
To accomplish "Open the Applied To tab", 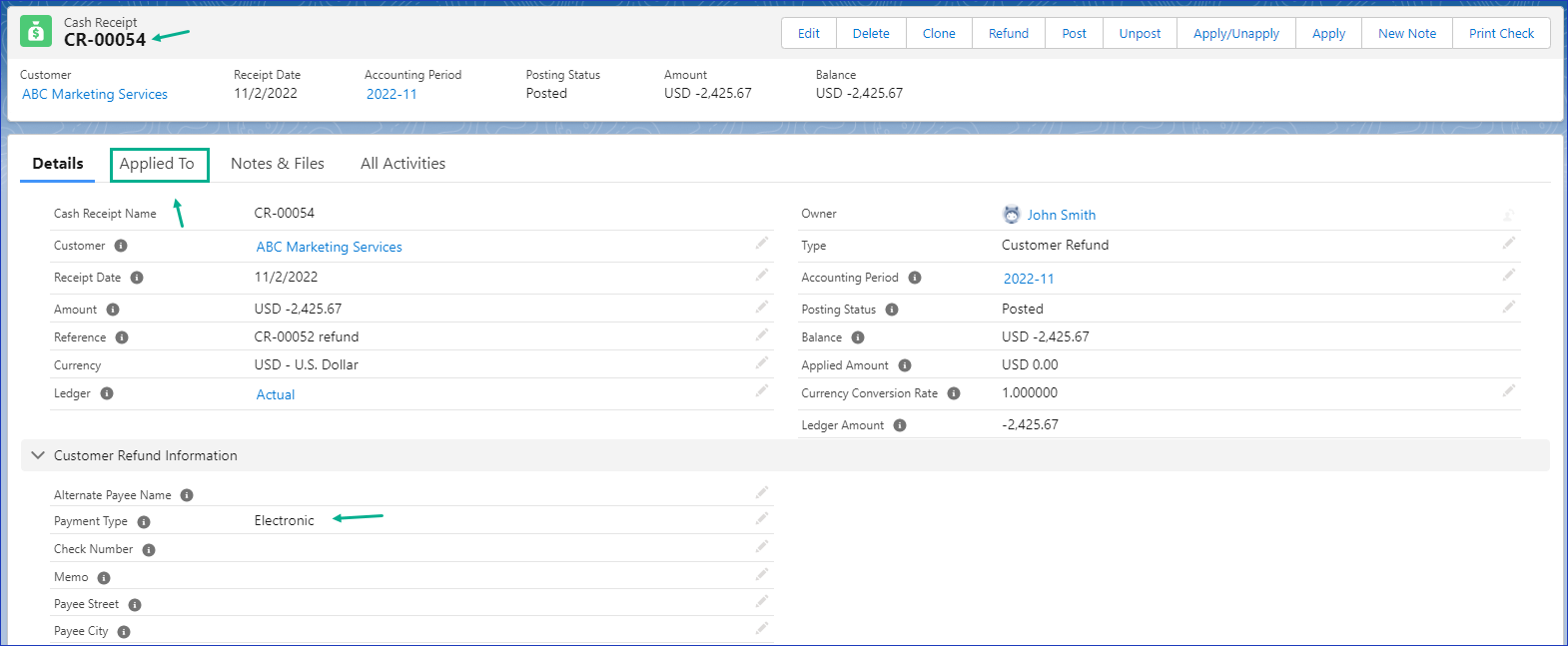I will (157, 164).
